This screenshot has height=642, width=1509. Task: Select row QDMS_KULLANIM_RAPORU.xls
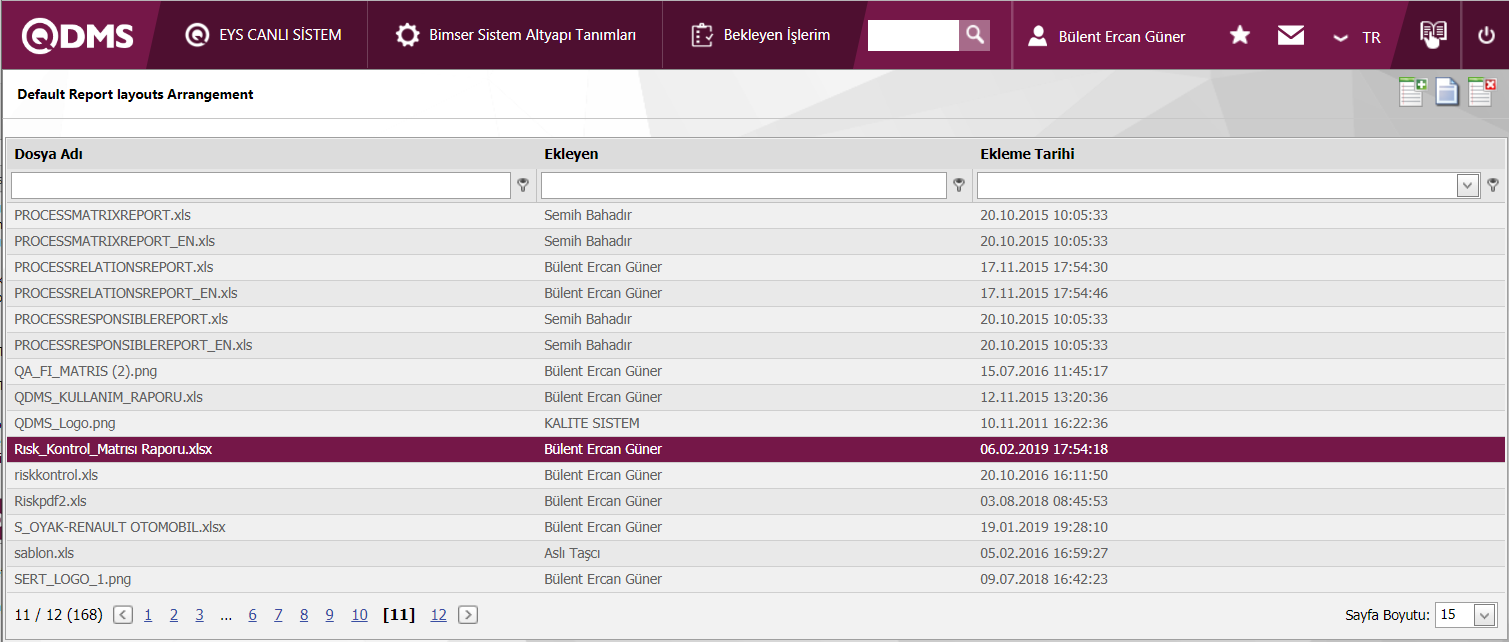[x=755, y=397]
